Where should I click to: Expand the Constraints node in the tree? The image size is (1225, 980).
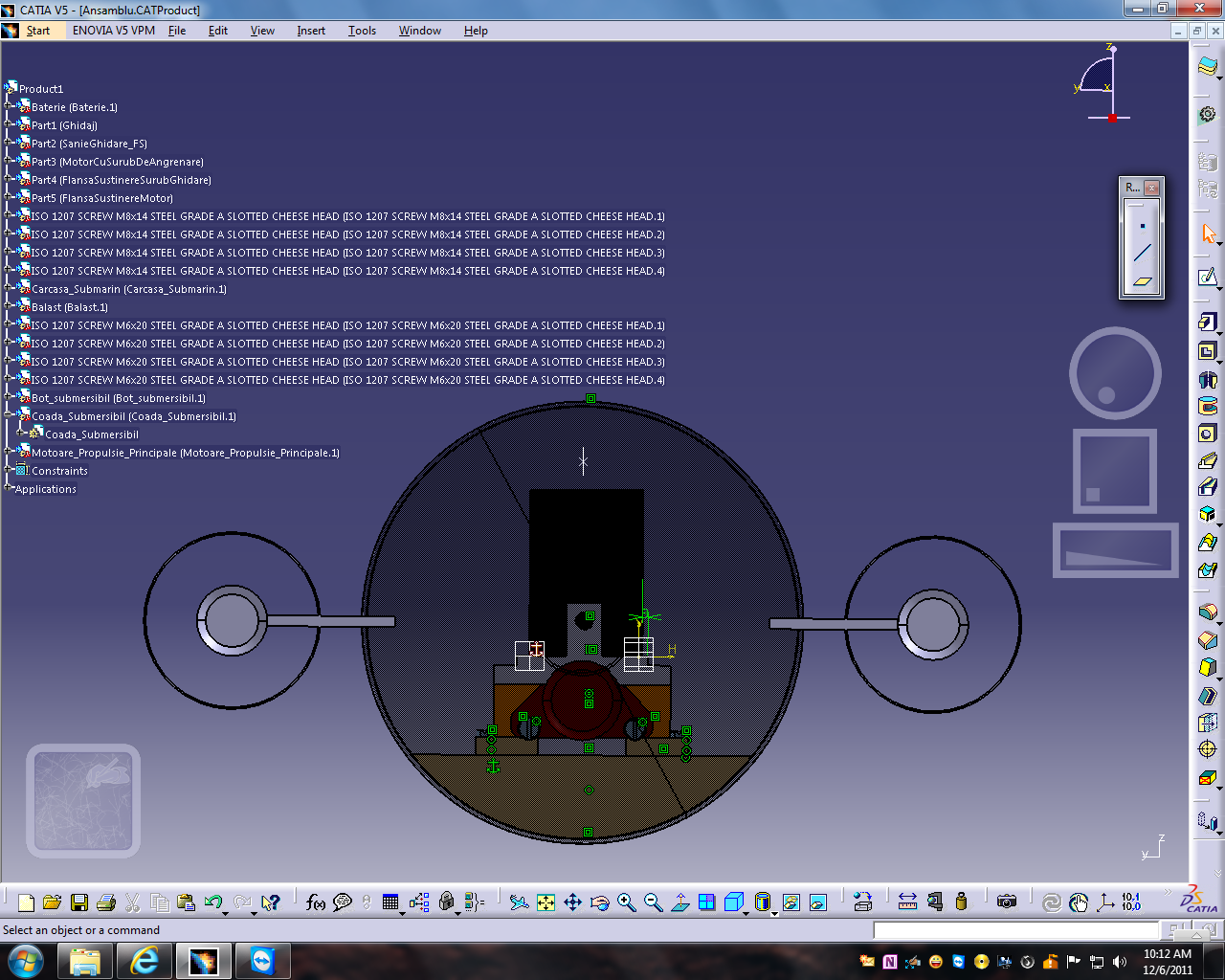9,470
